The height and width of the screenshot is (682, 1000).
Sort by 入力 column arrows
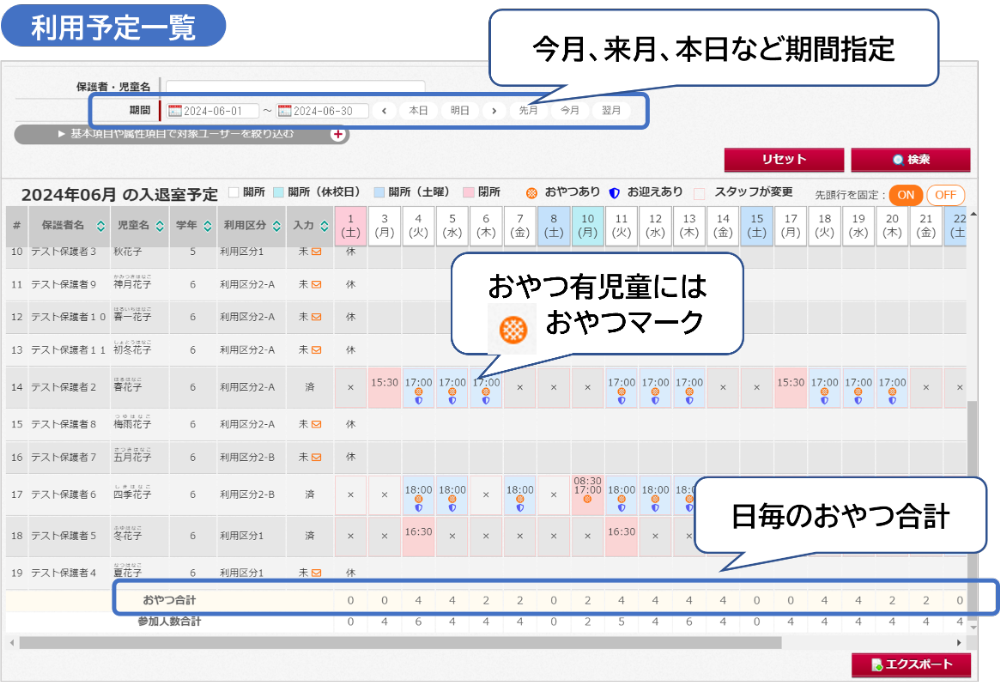coord(325,226)
